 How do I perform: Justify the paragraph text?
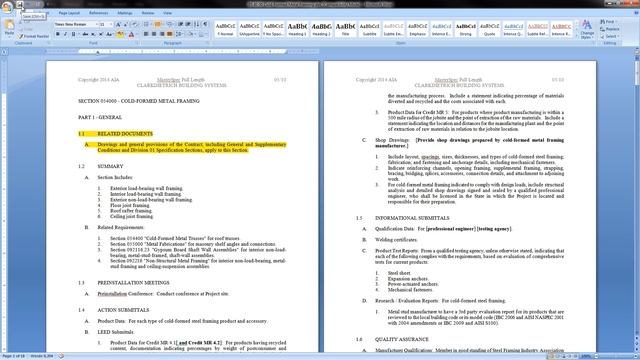[x=169, y=34]
